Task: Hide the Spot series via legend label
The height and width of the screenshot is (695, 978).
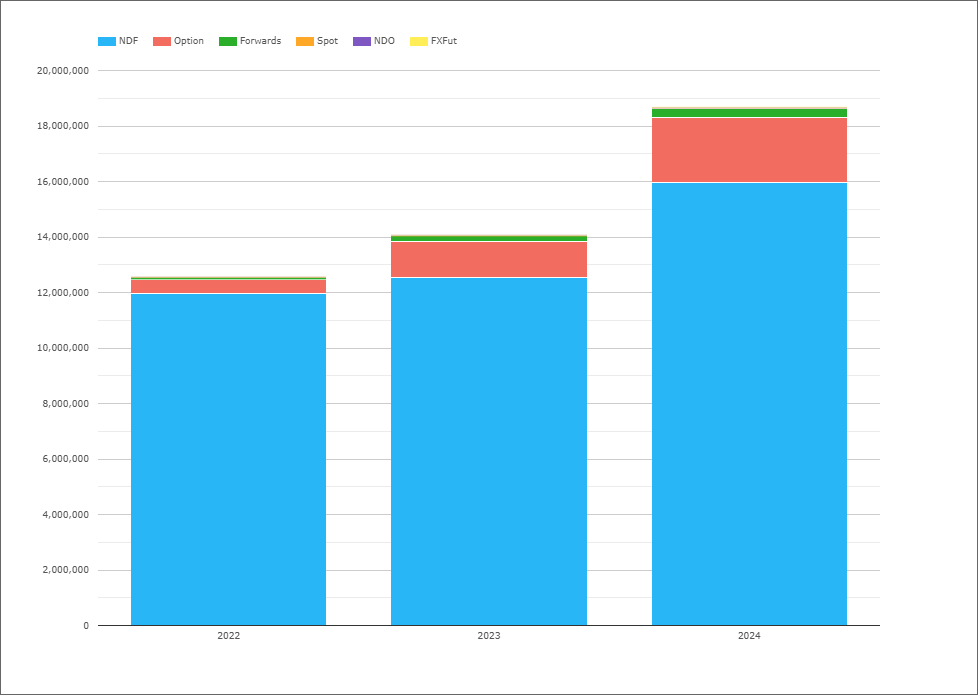Action: (x=327, y=41)
